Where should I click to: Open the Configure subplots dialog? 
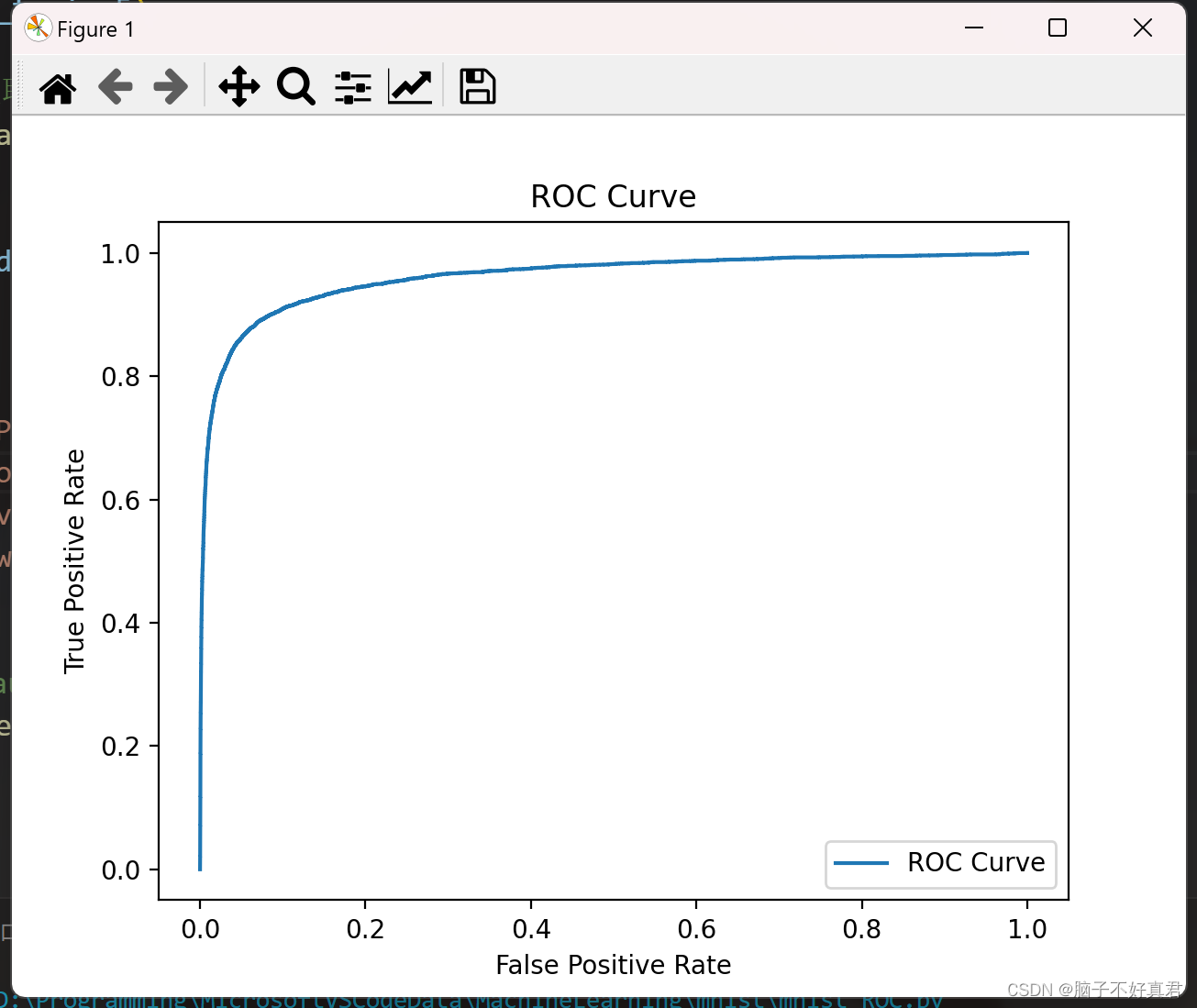pyautogui.click(x=352, y=86)
